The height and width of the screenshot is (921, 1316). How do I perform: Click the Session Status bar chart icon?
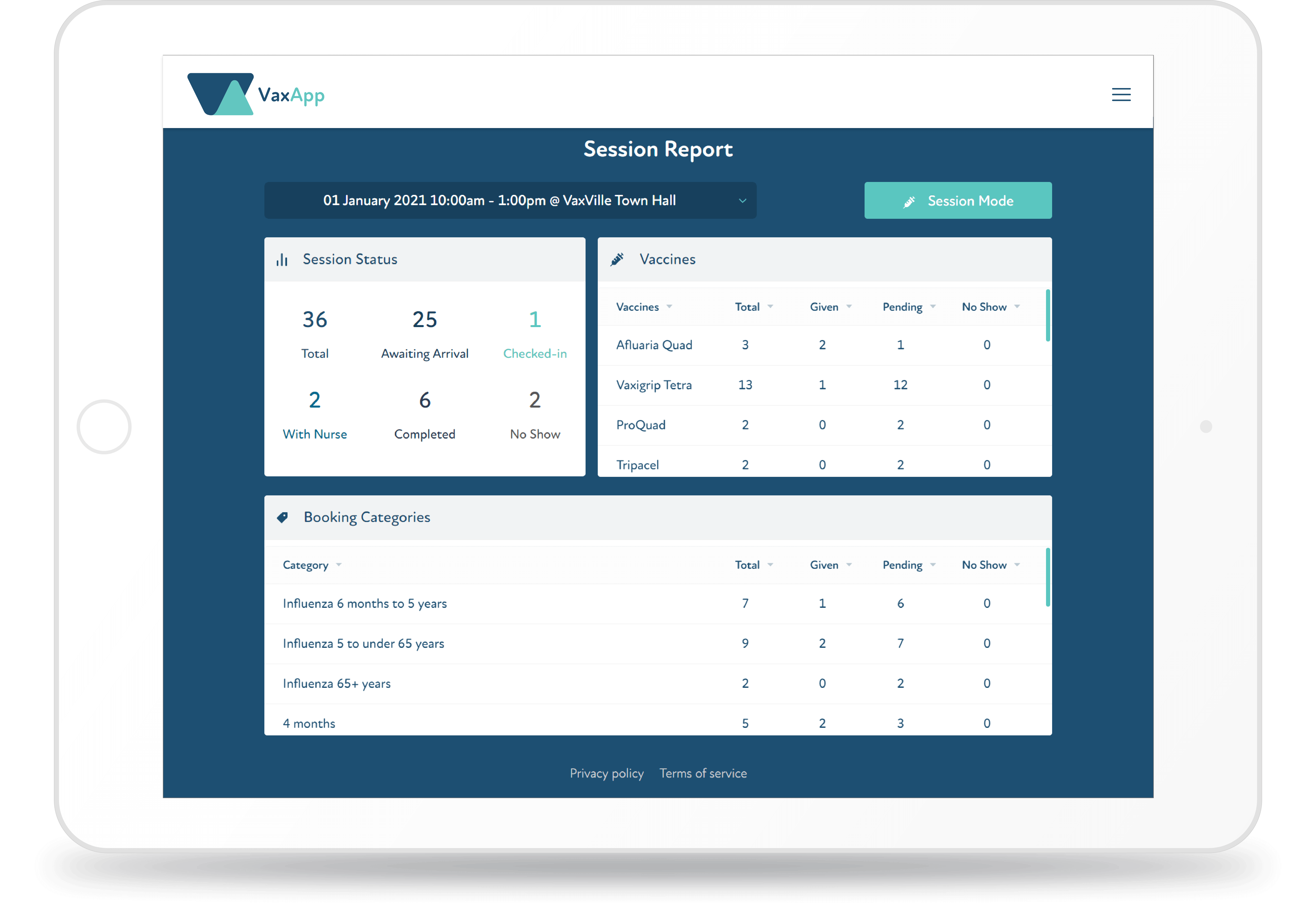coord(282,260)
